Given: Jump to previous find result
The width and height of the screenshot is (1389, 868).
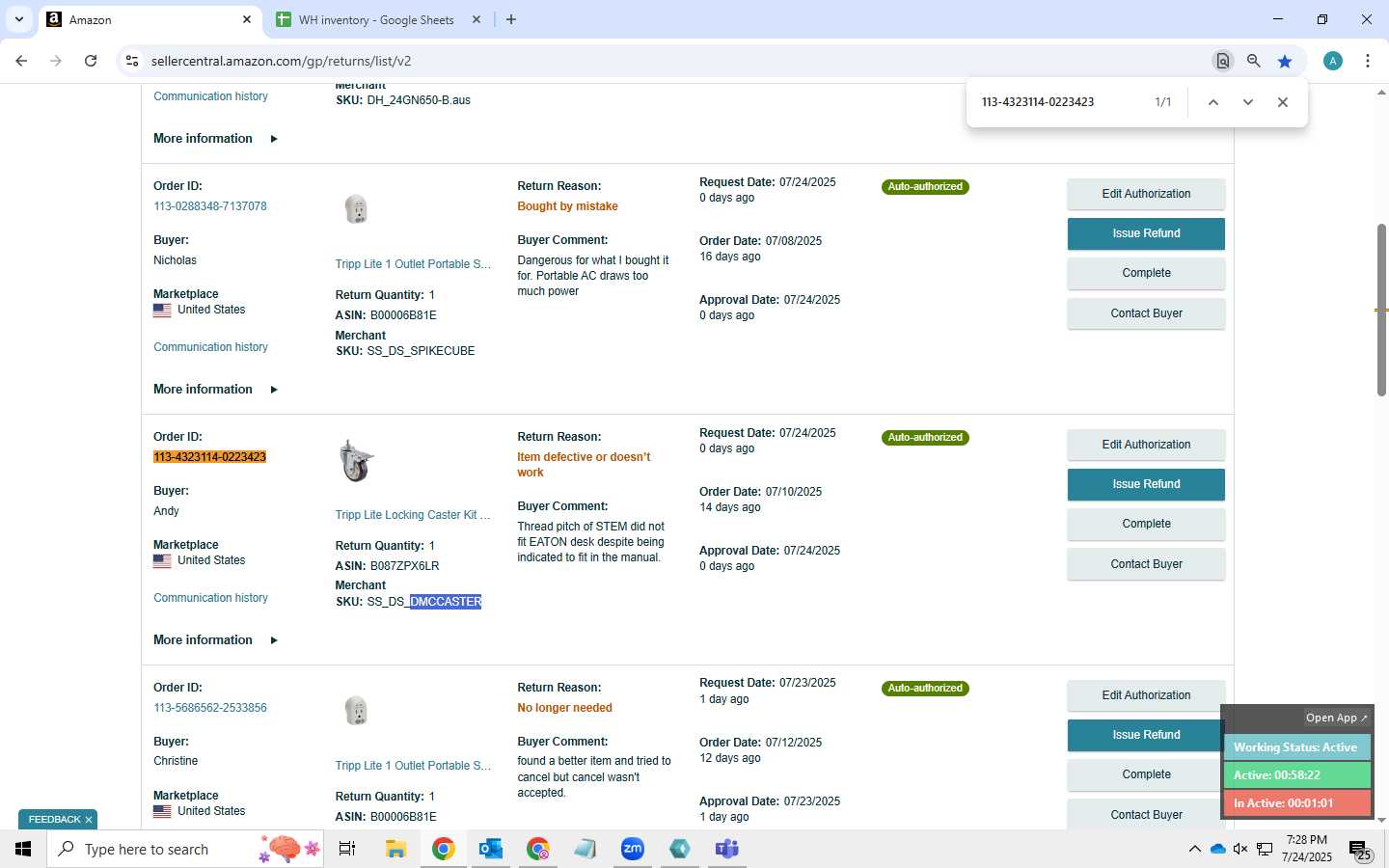Looking at the screenshot, I should 1213,102.
